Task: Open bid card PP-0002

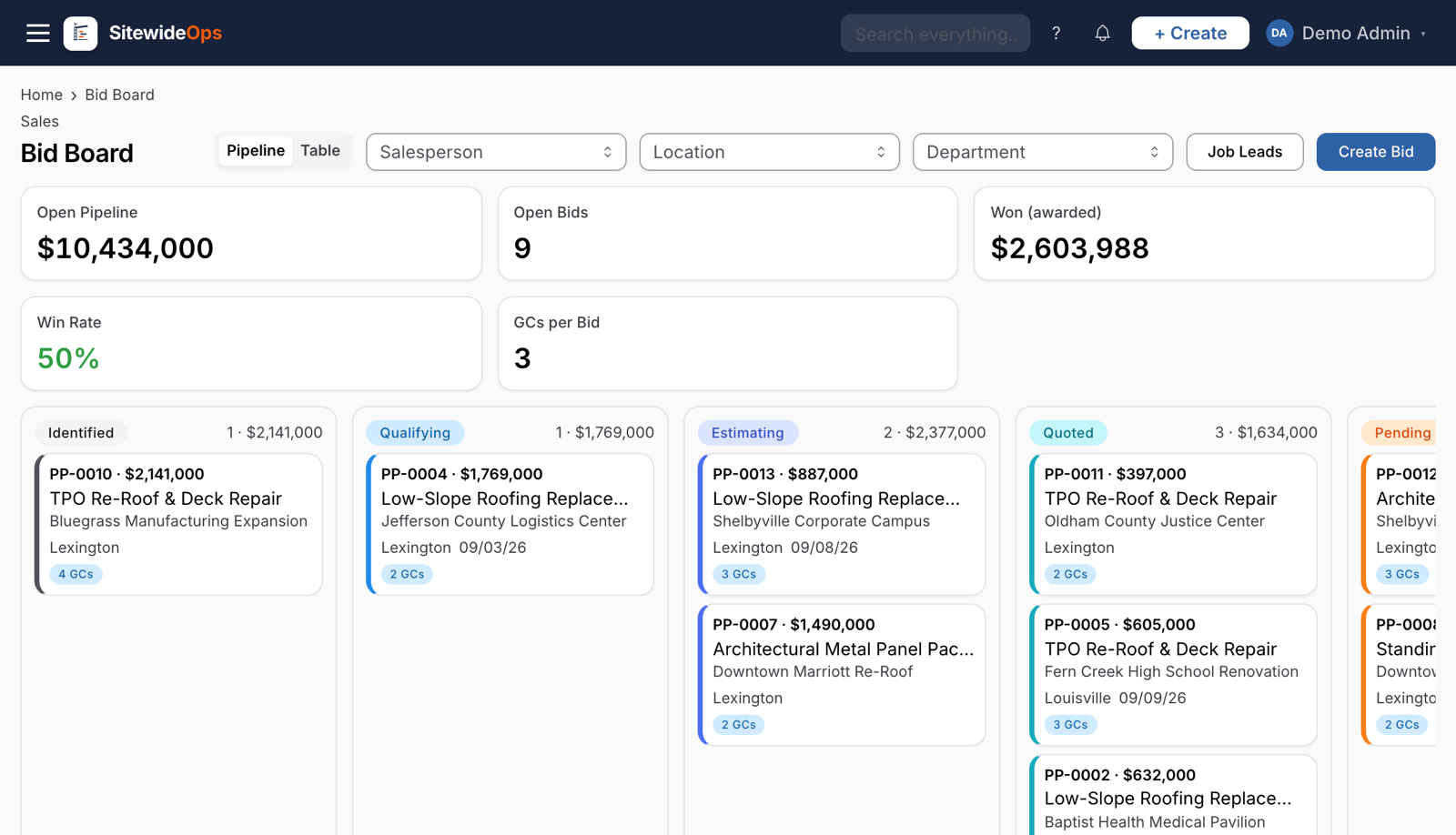Action: pos(1173,795)
